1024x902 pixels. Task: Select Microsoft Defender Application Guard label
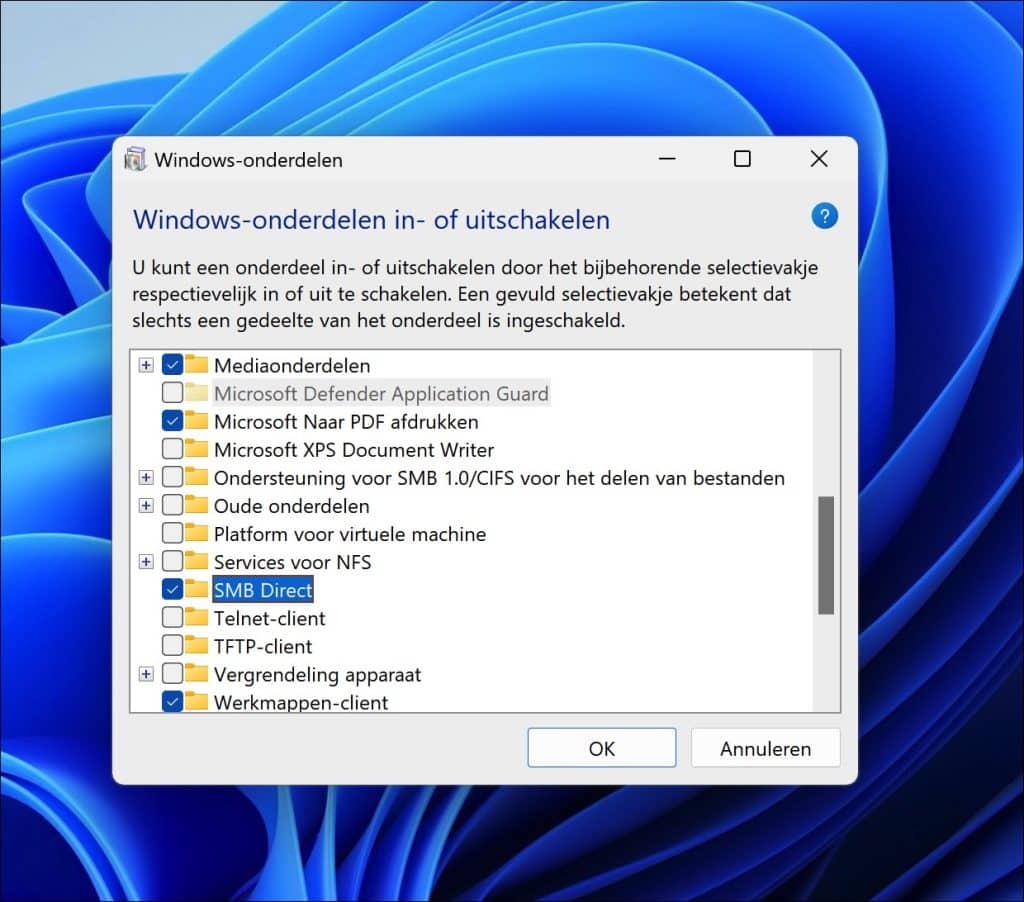coord(381,393)
